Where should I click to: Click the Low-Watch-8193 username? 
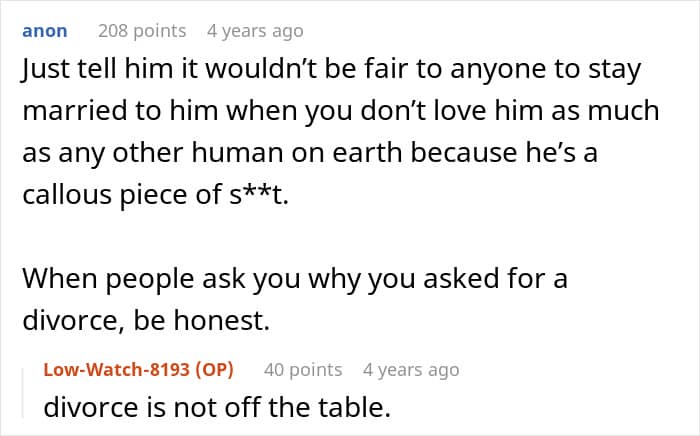pyautogui.click(x=118, y=370)
